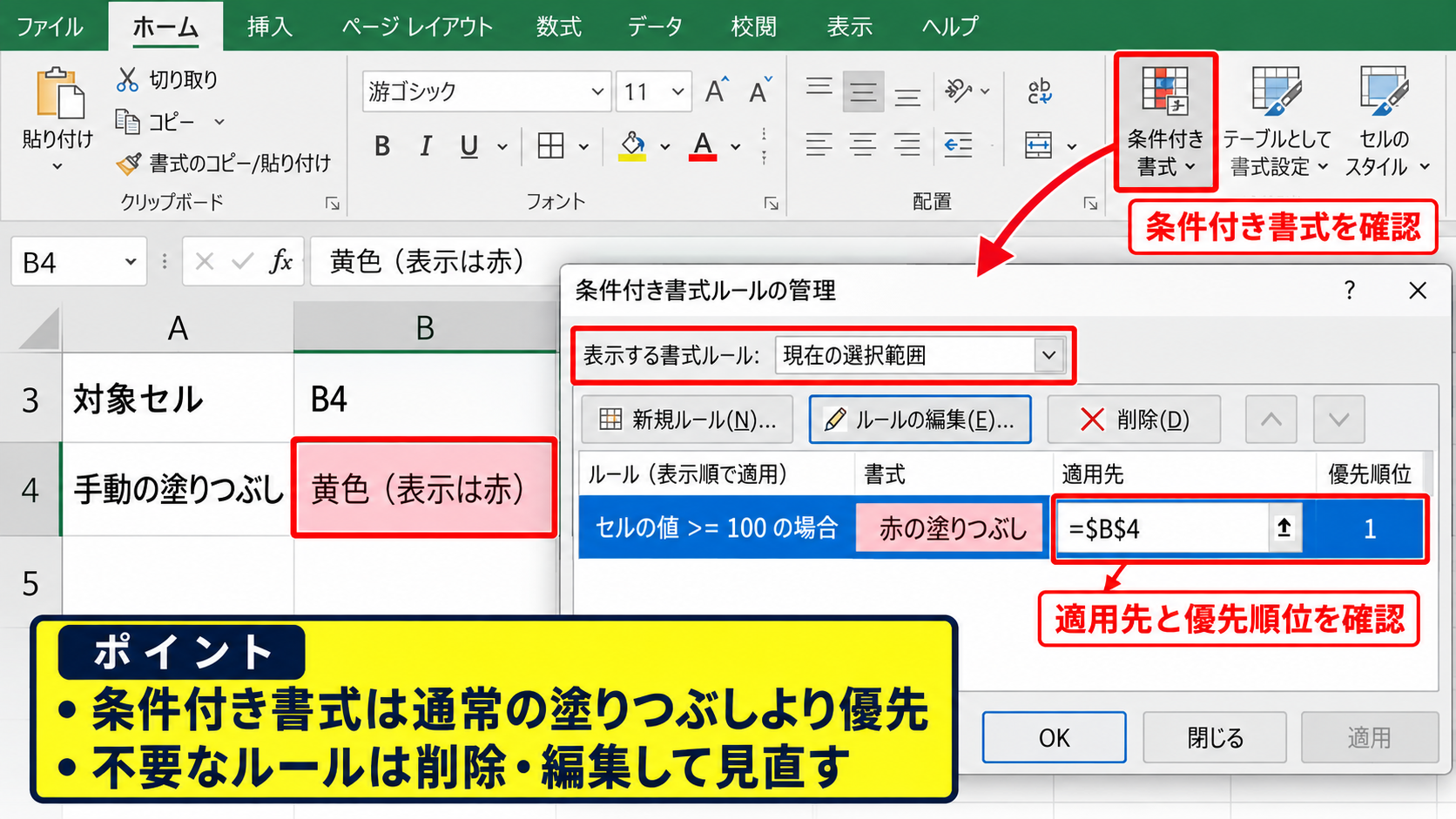Click the 適用先 field =$B$4
Screen dimensions: 1456x819
(1162, 528)
